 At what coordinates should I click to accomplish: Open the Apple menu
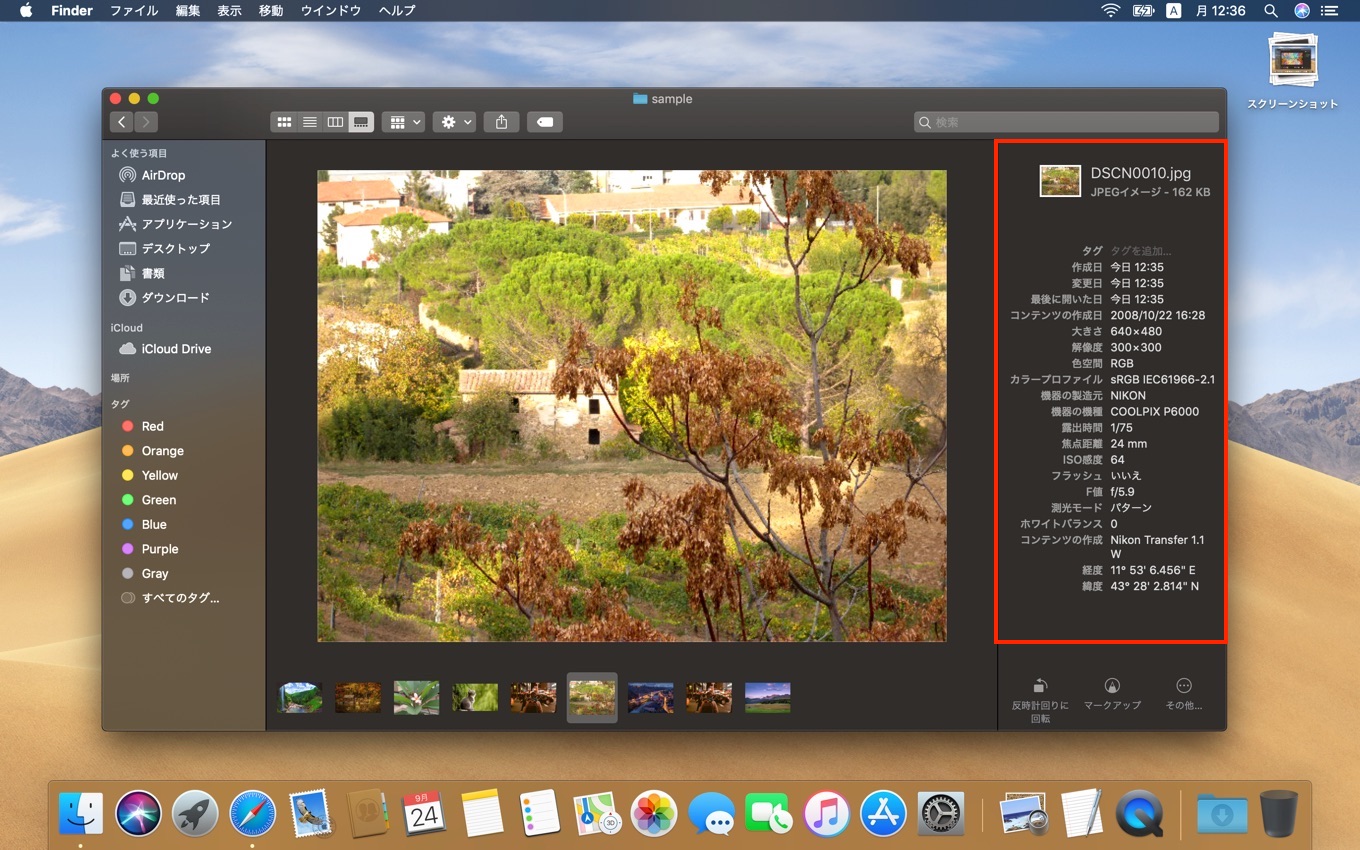coord(26,10)
